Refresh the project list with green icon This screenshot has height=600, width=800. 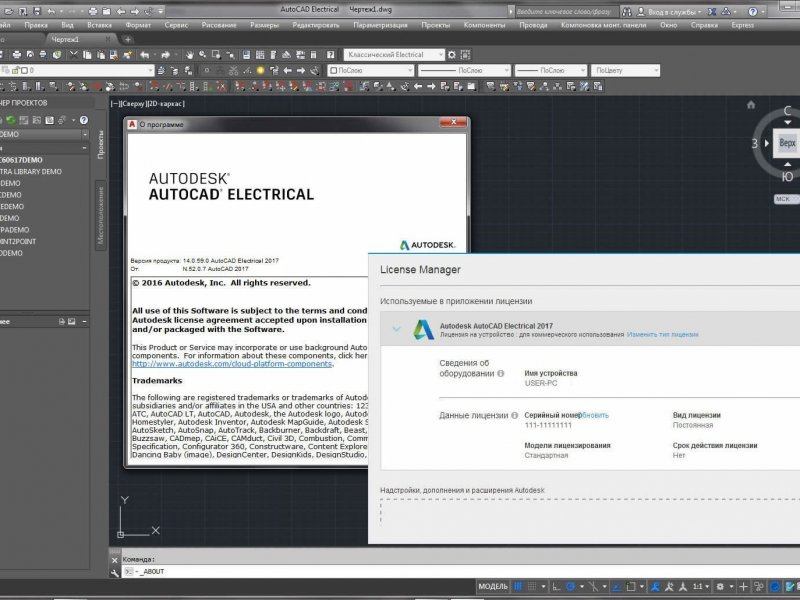click(x=11, y=120)
